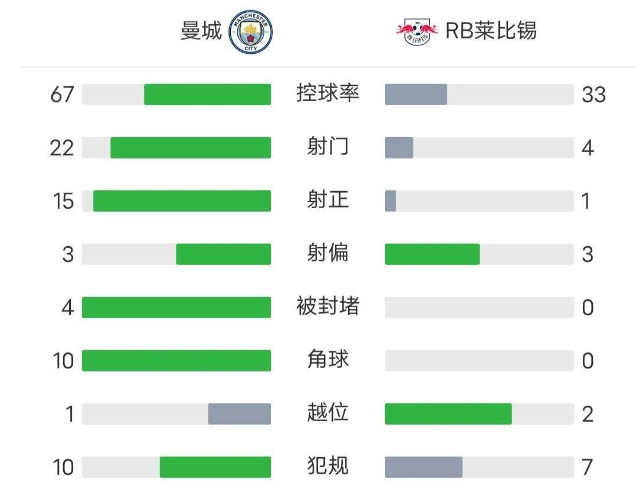Click the 犯规 stat label

click(328, 466)
